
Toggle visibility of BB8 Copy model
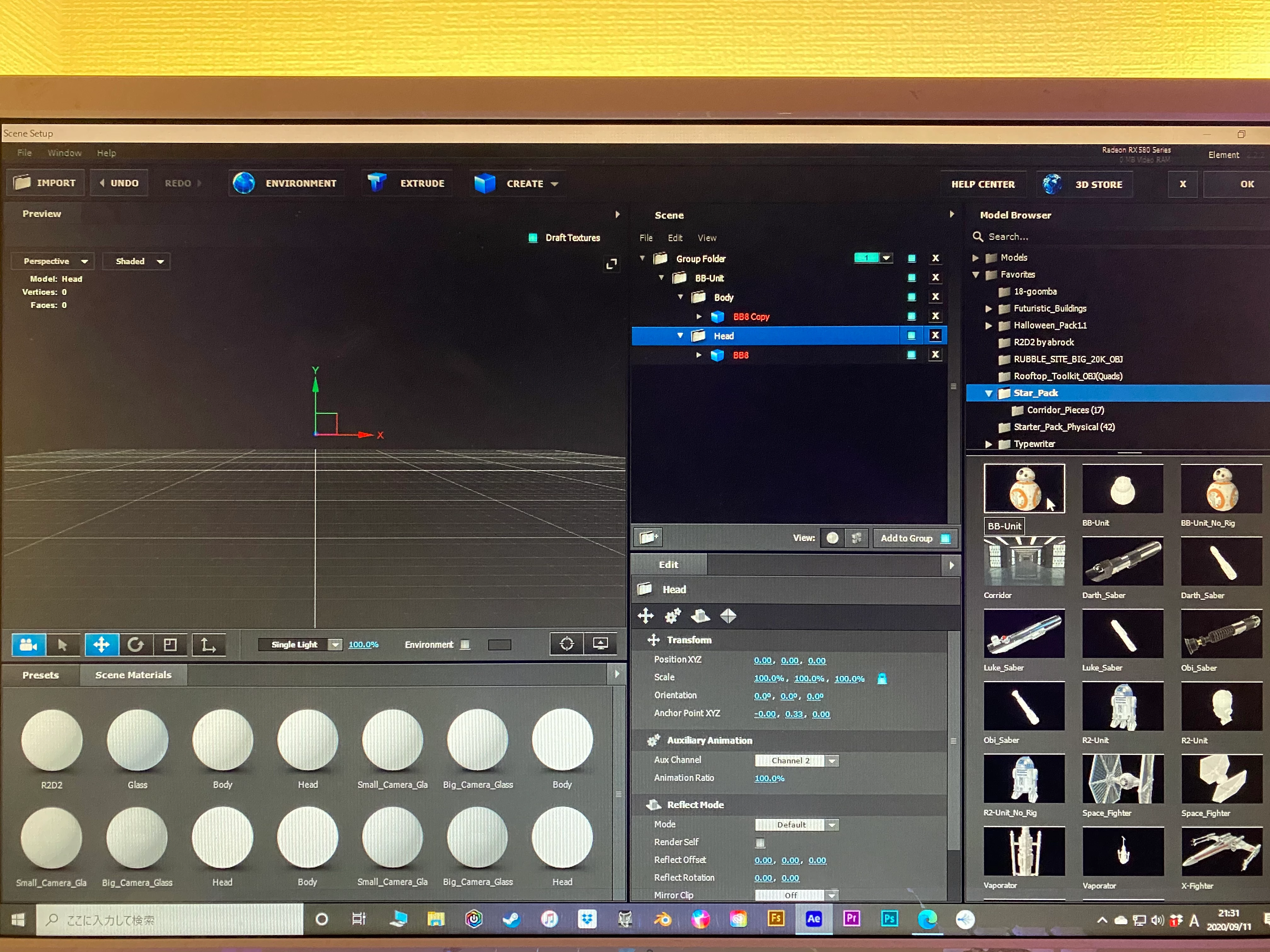pyautogui.click(x=911, y=316)
